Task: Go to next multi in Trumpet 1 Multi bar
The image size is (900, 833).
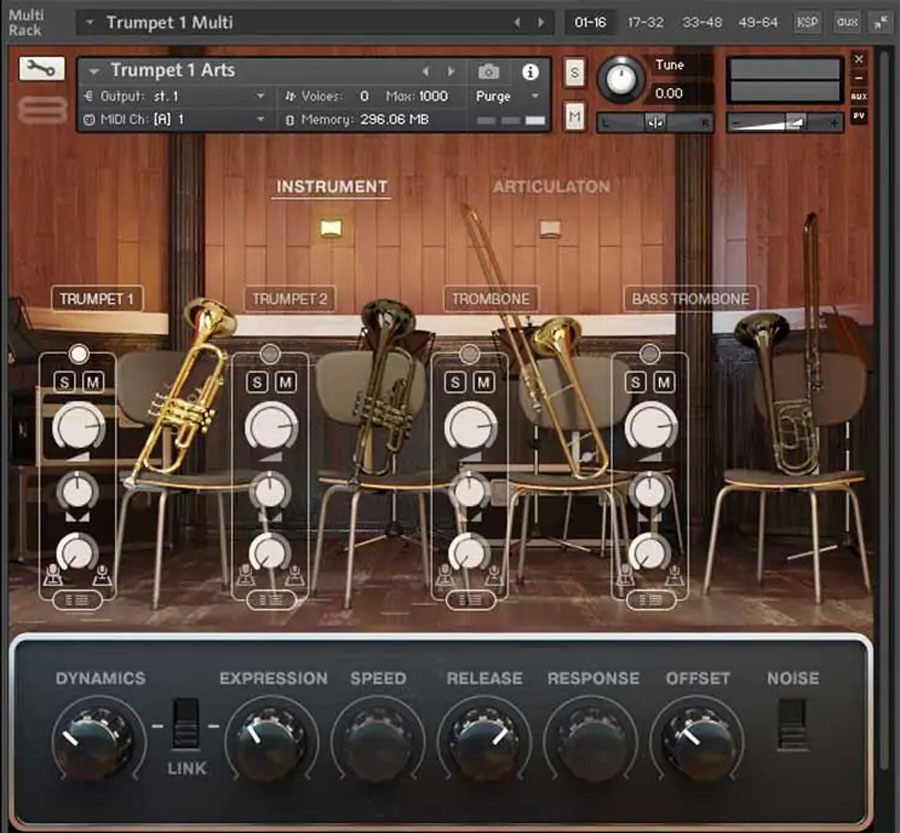Action: pyautogui.click(x=541, y=22)
